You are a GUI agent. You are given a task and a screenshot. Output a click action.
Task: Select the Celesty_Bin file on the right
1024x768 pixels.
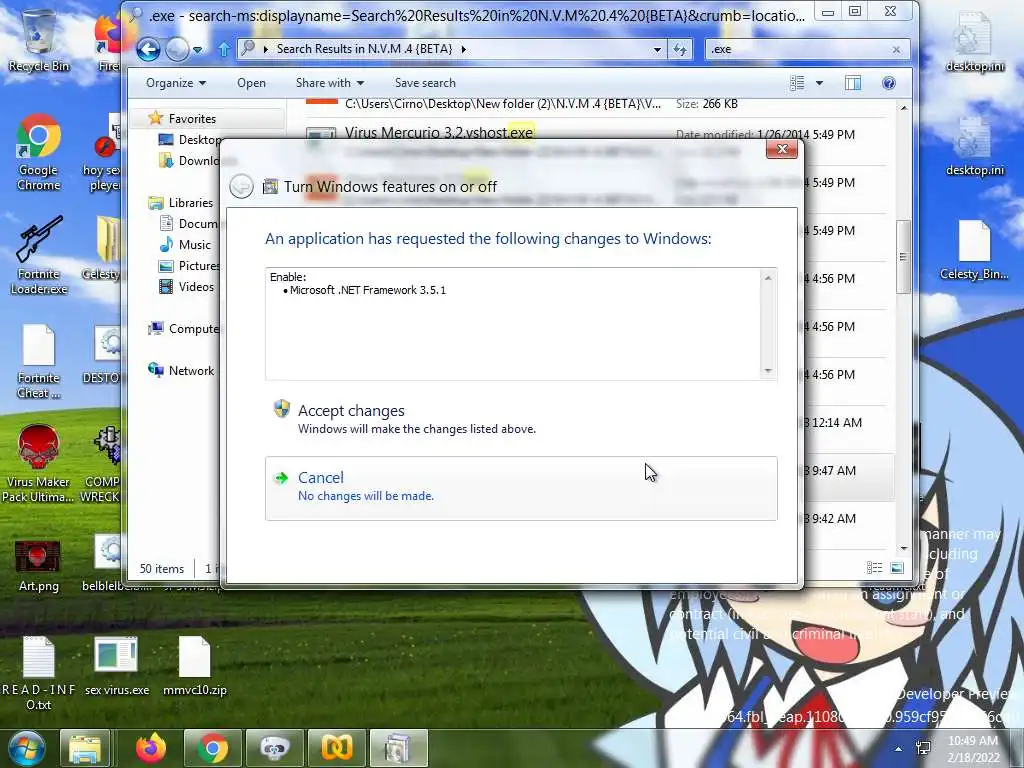point(974,250)
